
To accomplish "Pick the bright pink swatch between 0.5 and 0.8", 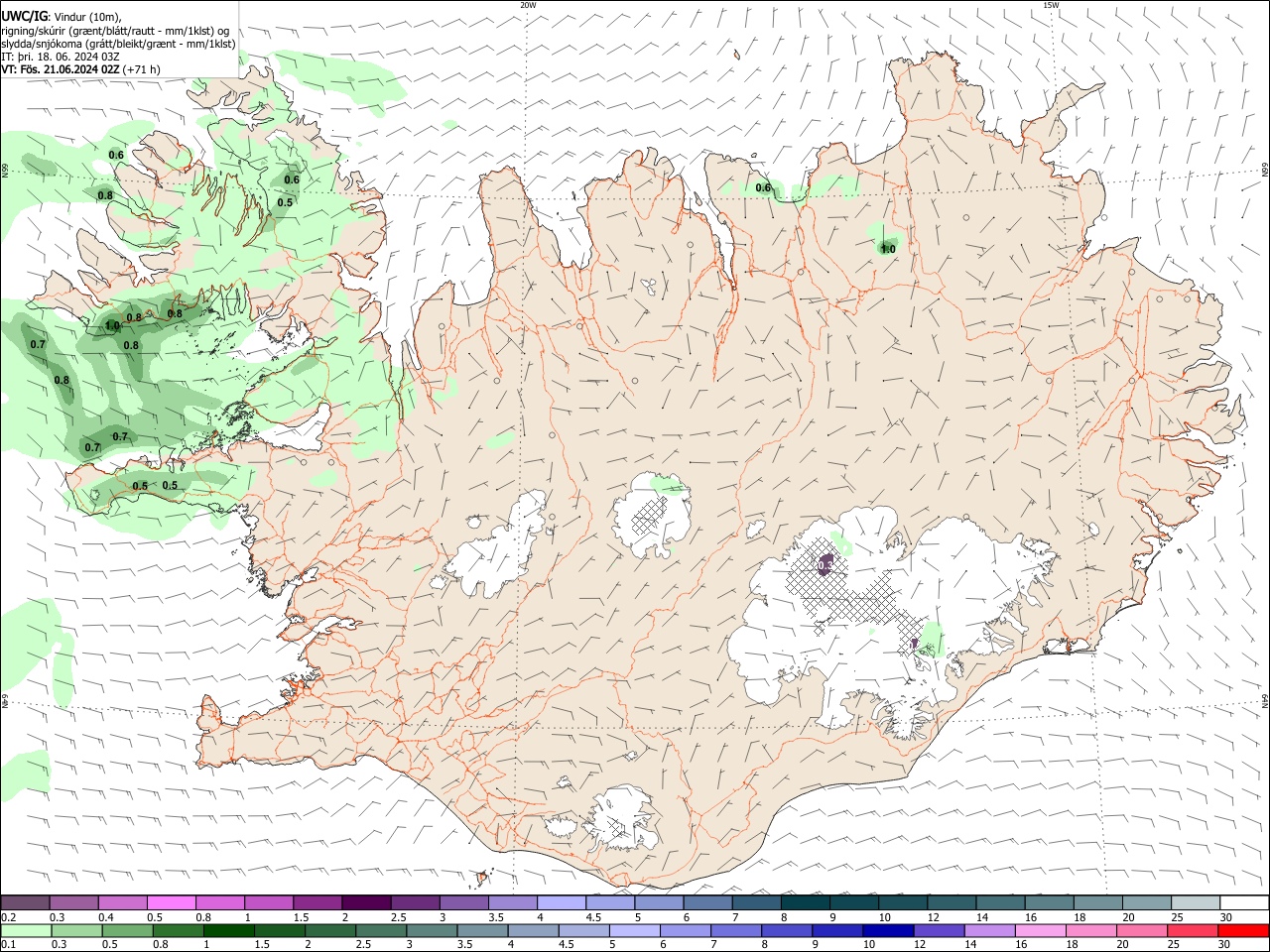I will pos(171,903).
